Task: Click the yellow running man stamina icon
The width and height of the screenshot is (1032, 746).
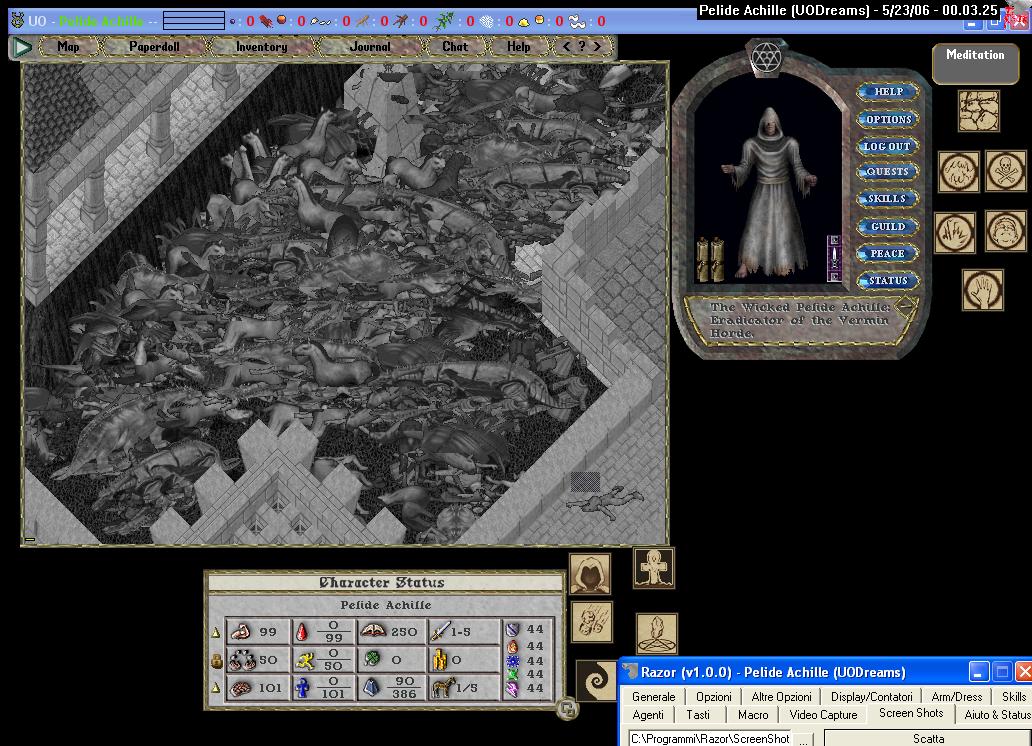Action: (x=305, y=660)
